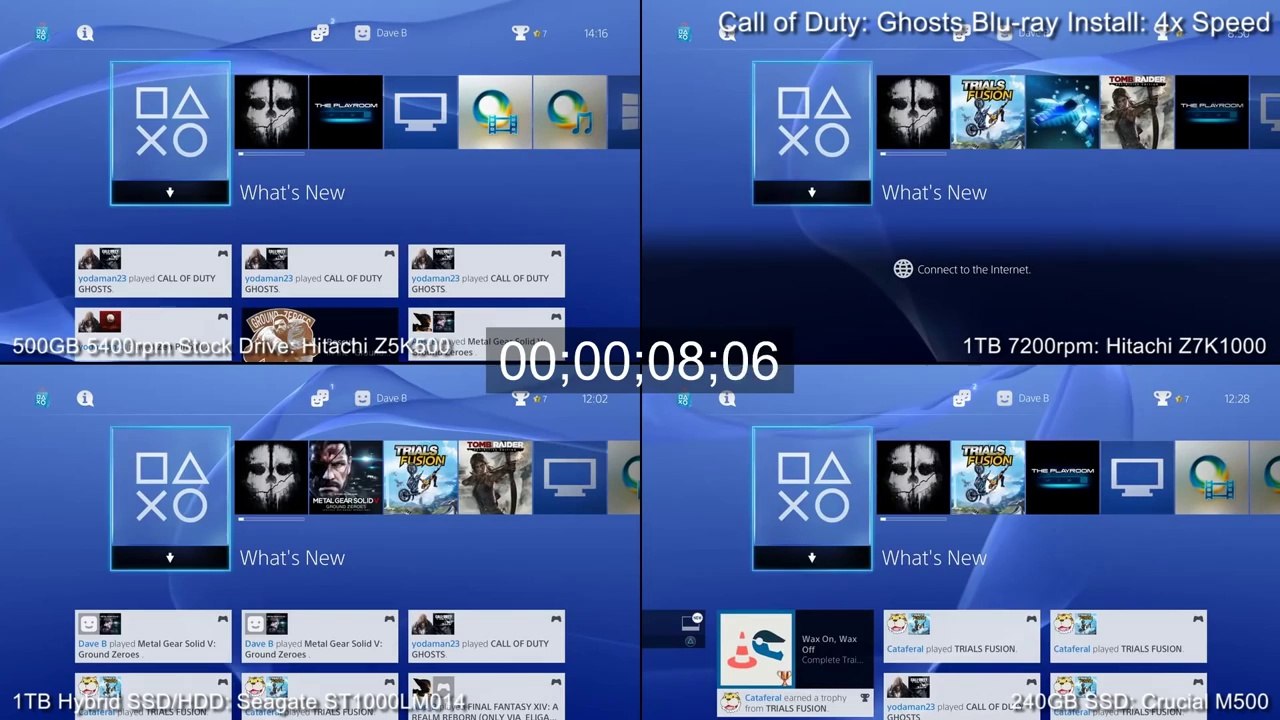1280x720 pixels.
Task: Click Connect to the Internet on Z7K1000 screen
Action: tap(962, 269)
